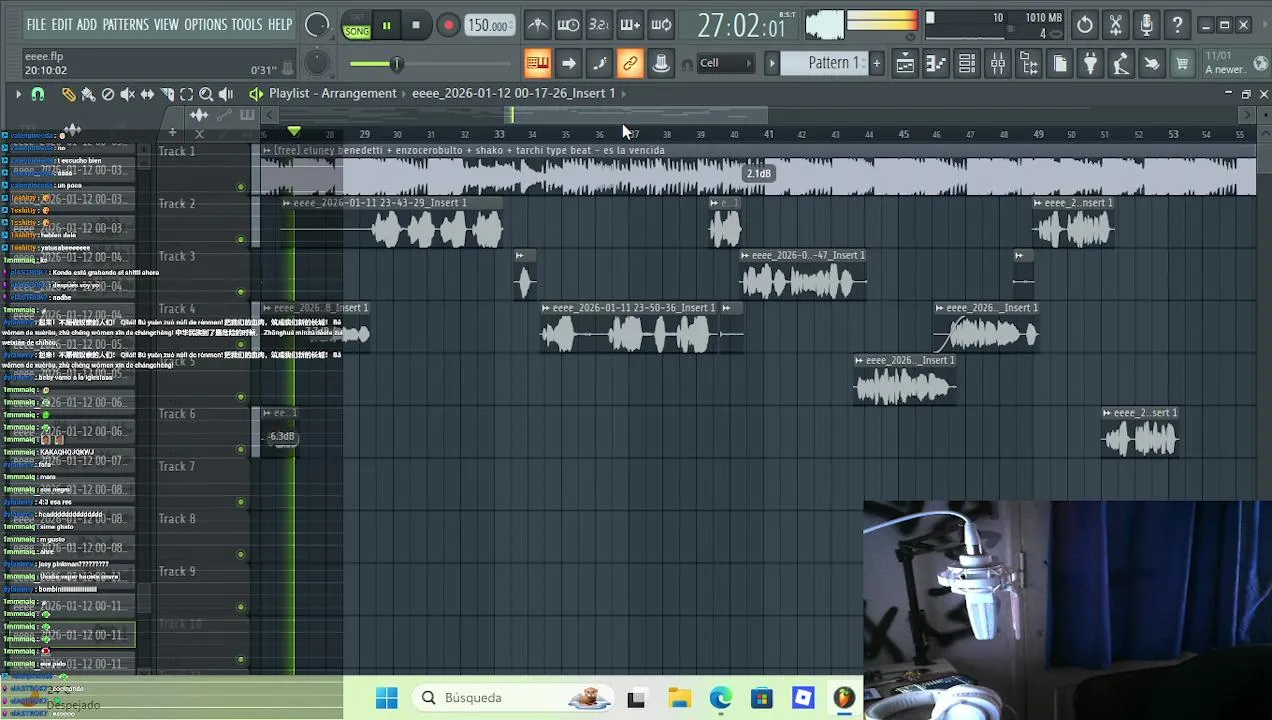The height and width of the screenshot is (720, 1272).
Task: Open the OPTIONS menu
Action: click(205, 25)
